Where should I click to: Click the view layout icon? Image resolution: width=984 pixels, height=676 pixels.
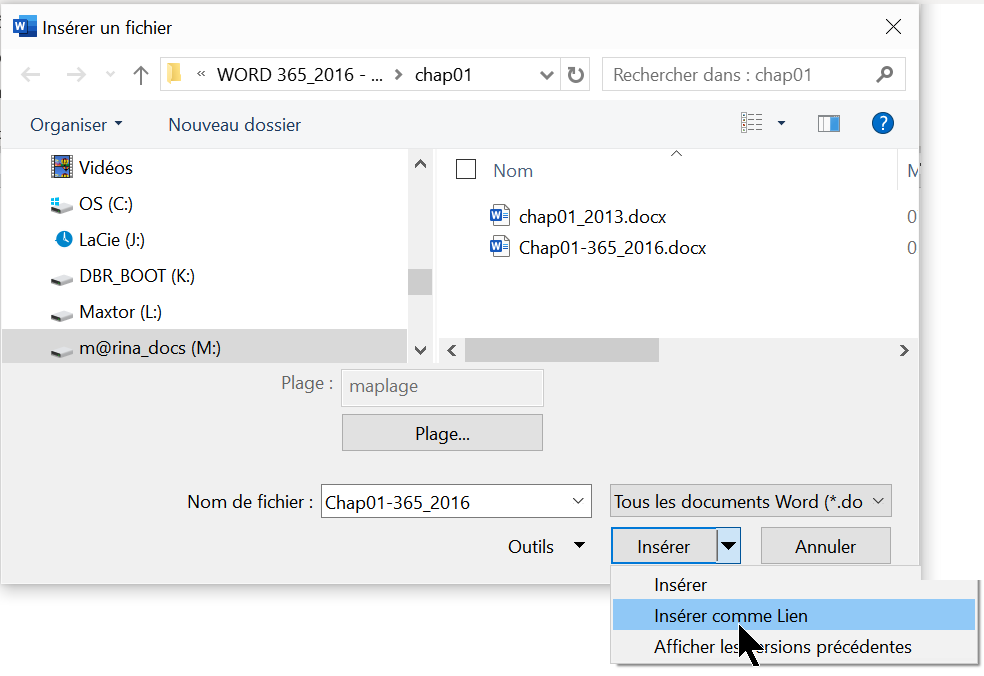click(751, 124)
